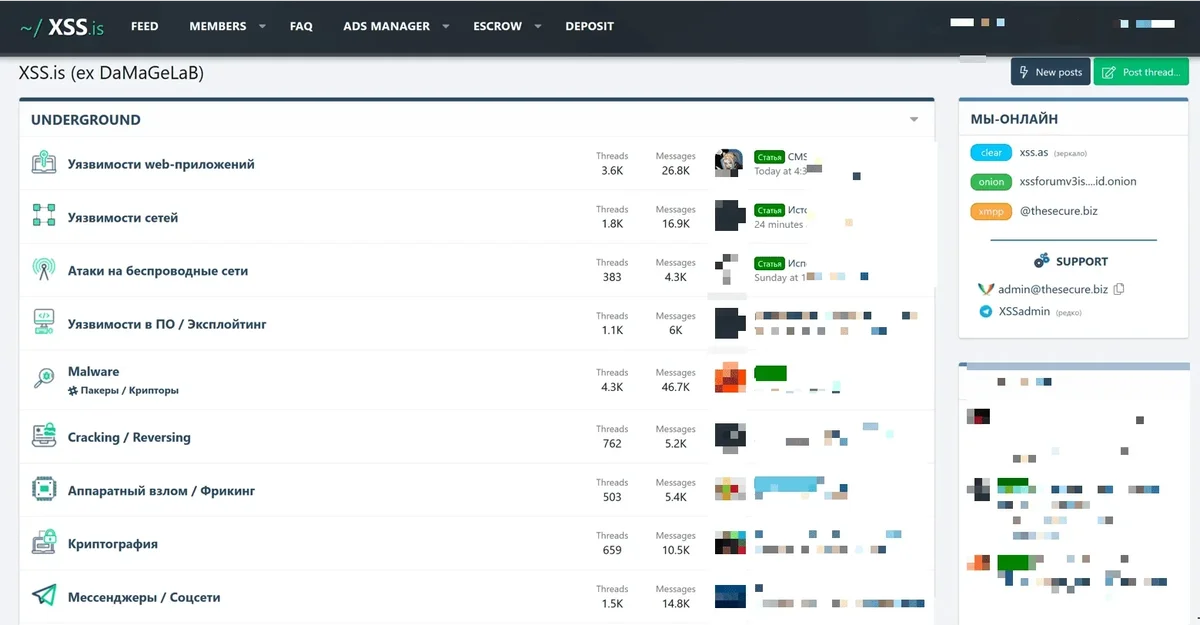Click the Криптография lock icon

point(44,543)
